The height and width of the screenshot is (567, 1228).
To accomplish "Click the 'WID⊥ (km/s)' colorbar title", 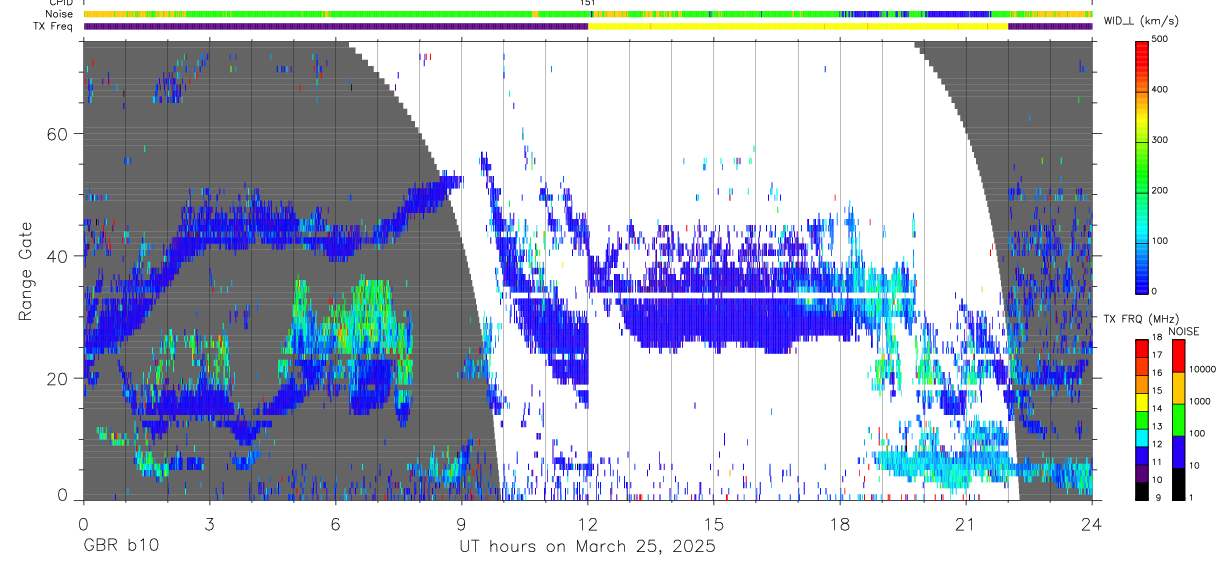I will click(1140, 21).
